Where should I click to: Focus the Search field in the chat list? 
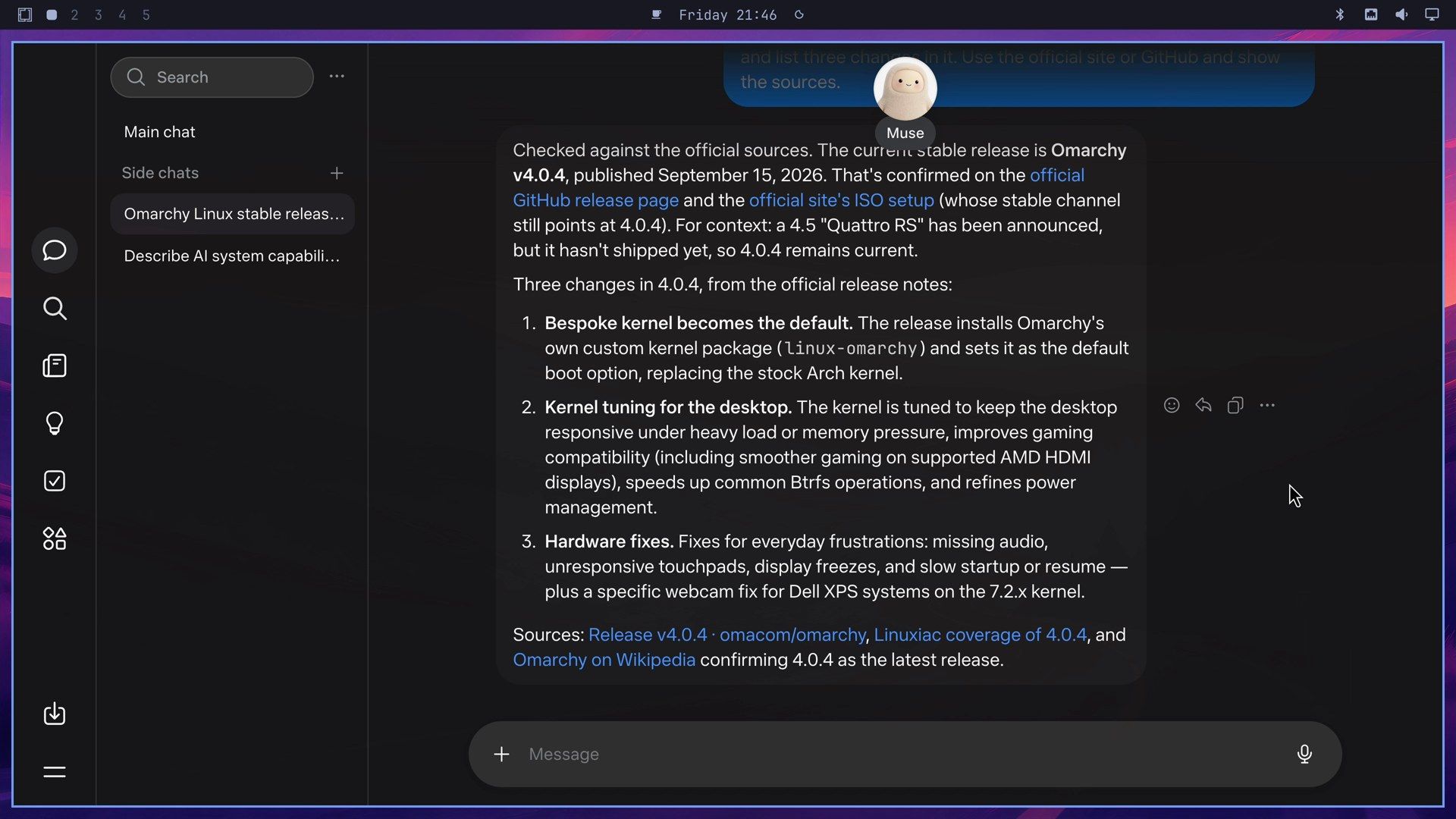coord(212,77)
